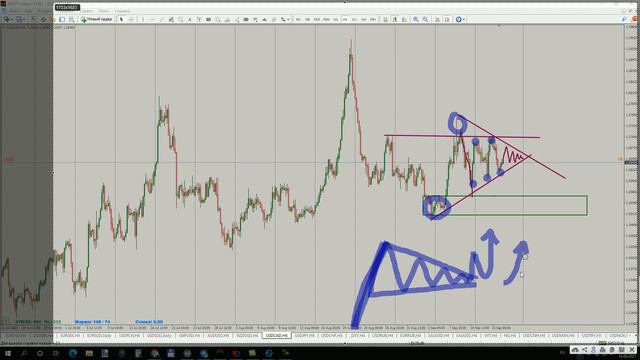Set chart type to line chart
640x360 pixels.
coord(404,19)
